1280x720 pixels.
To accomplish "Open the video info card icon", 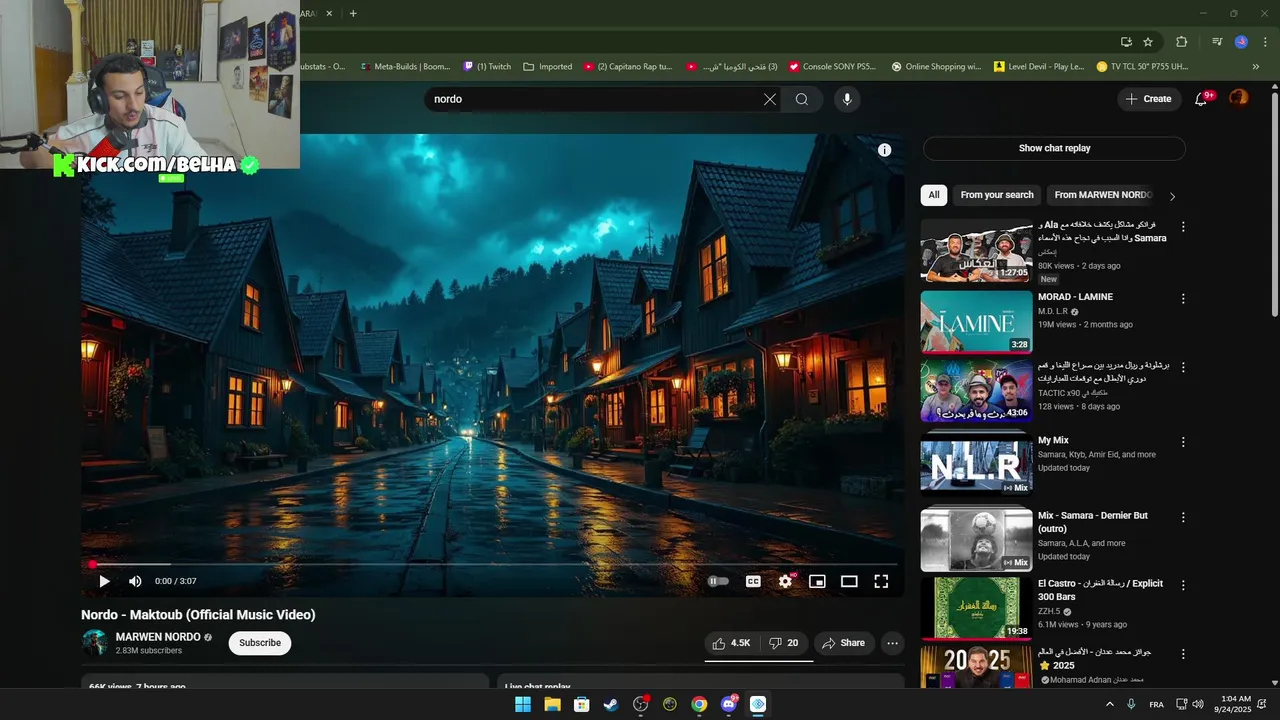I will [884, 150].
